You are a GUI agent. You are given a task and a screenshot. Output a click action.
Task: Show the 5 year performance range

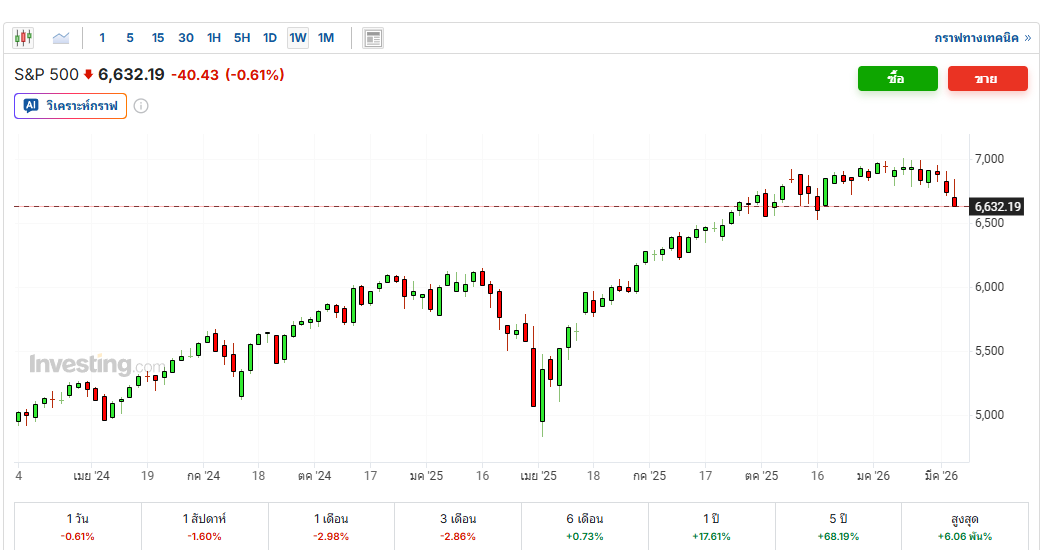click(x=838, y=526)
